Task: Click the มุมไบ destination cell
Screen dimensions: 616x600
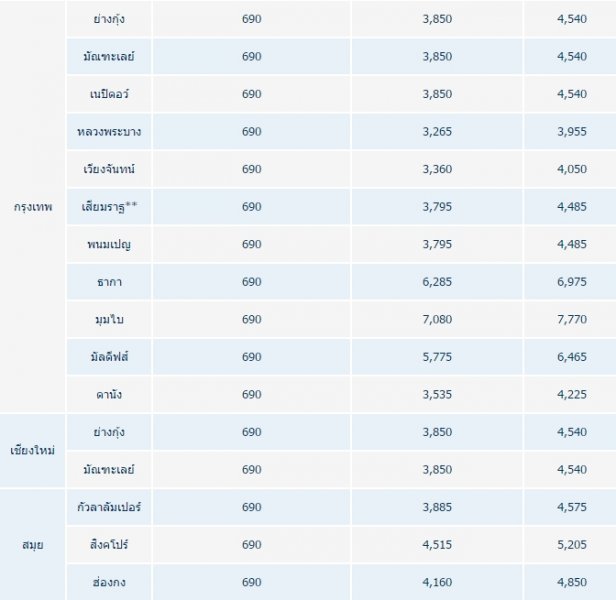Action: [110, 319]
